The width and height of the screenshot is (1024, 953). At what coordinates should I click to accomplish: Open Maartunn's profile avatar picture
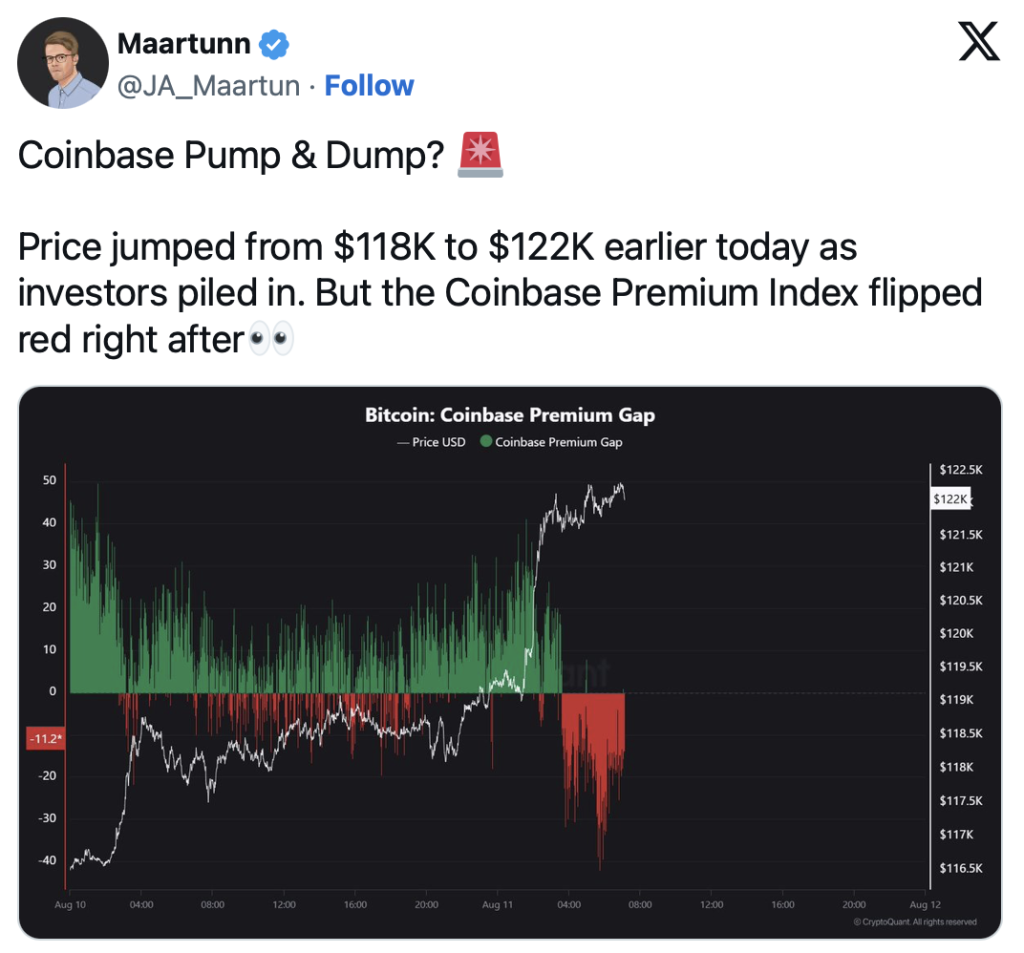63,63
